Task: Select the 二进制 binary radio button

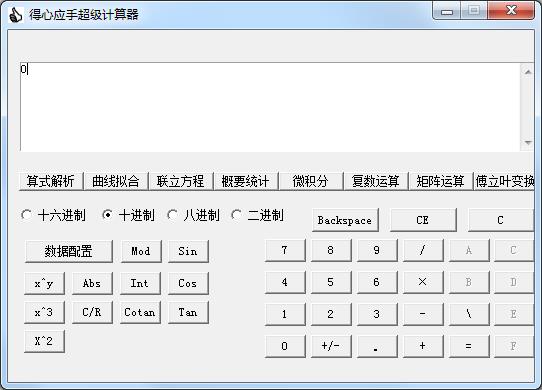Action: 237,215
